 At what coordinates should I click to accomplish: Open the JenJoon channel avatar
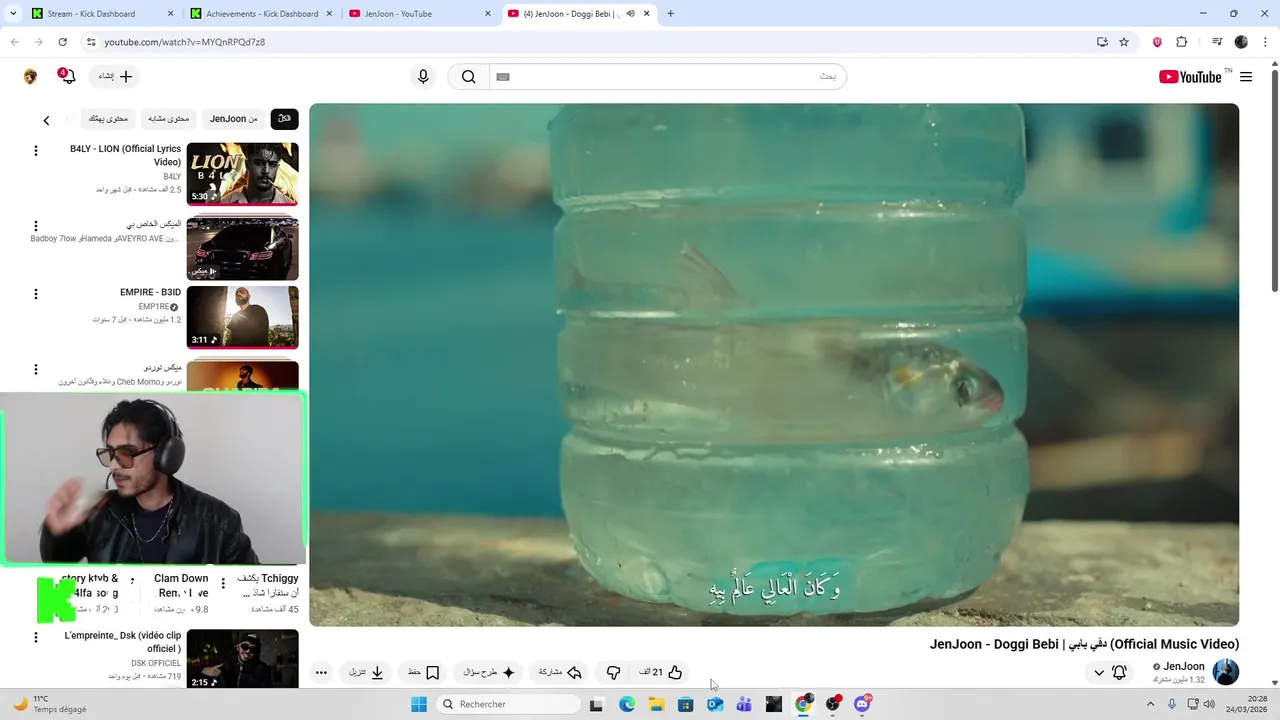point(1225,672)
